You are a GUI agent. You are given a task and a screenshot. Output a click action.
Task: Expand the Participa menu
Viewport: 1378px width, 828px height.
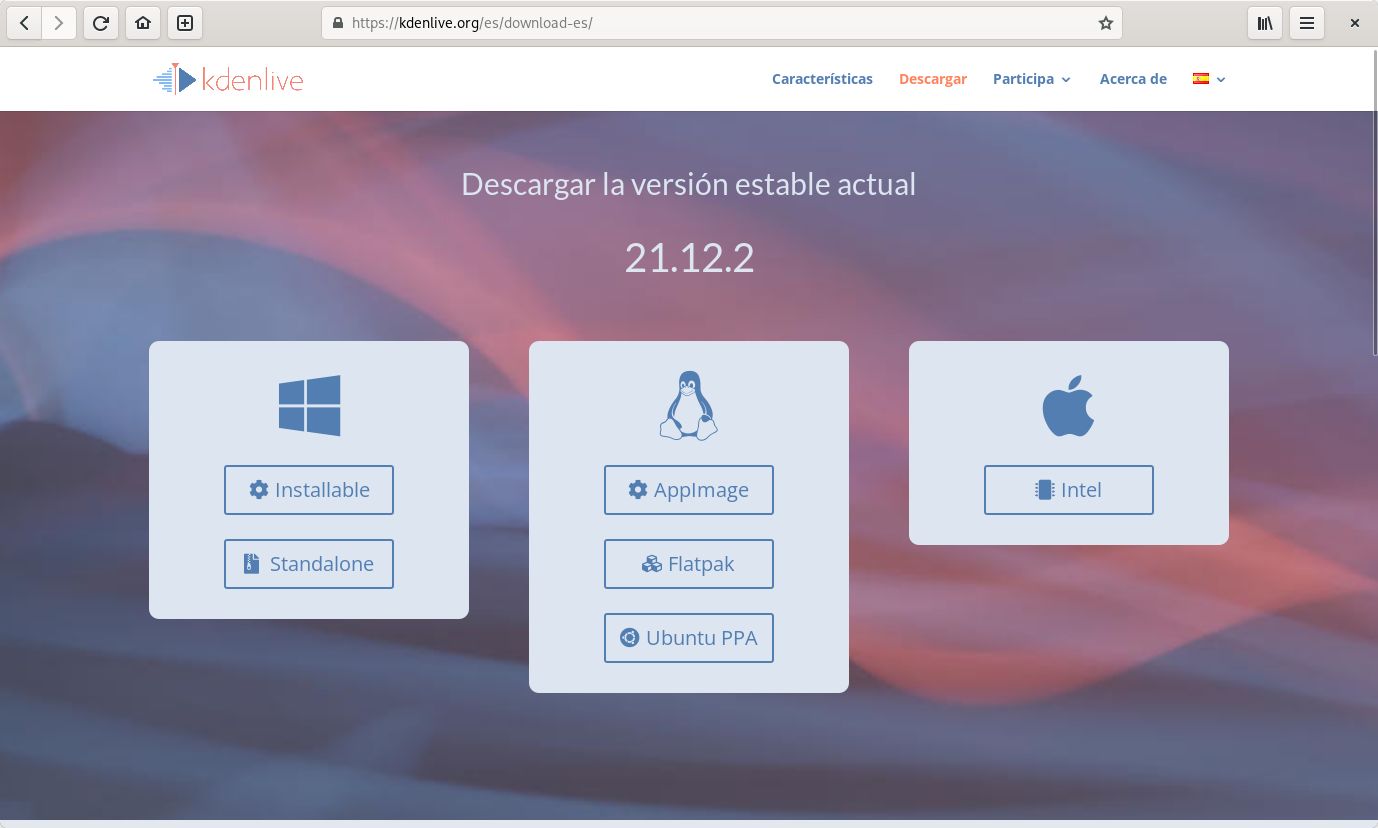coord(1032,79)
